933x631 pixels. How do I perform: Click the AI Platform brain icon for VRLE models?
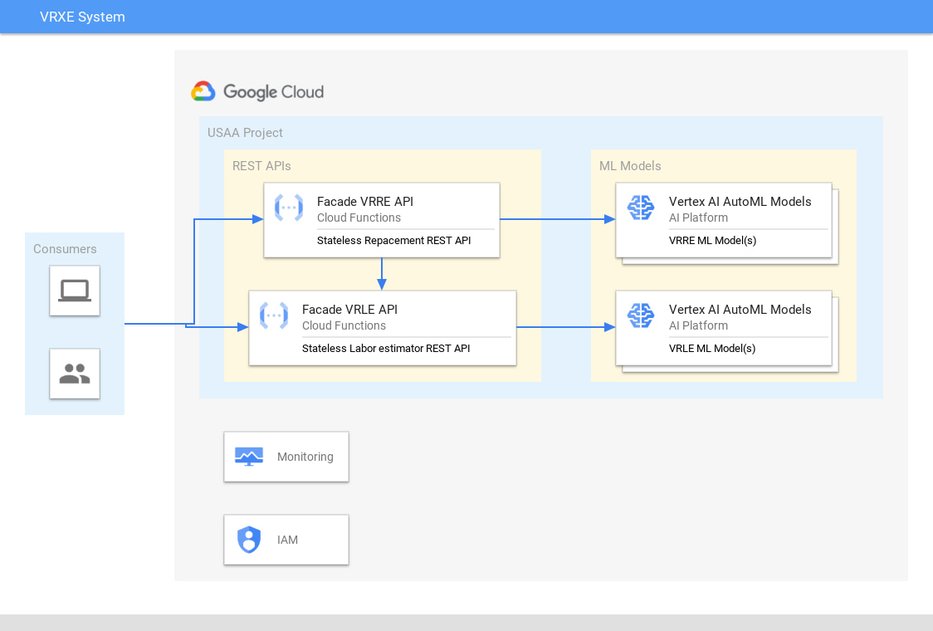(x=641, y=316)
